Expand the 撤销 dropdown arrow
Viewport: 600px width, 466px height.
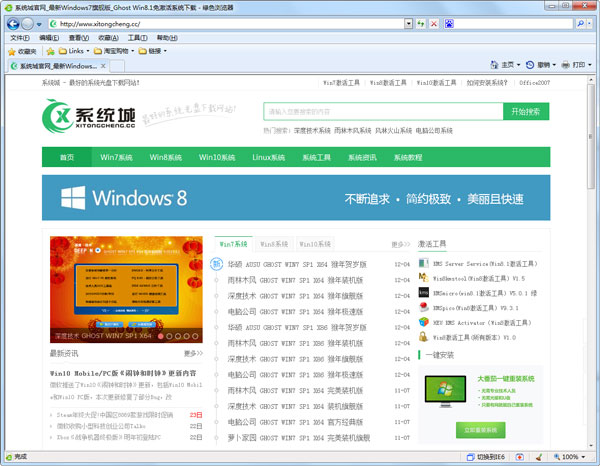tap(554, 65)
